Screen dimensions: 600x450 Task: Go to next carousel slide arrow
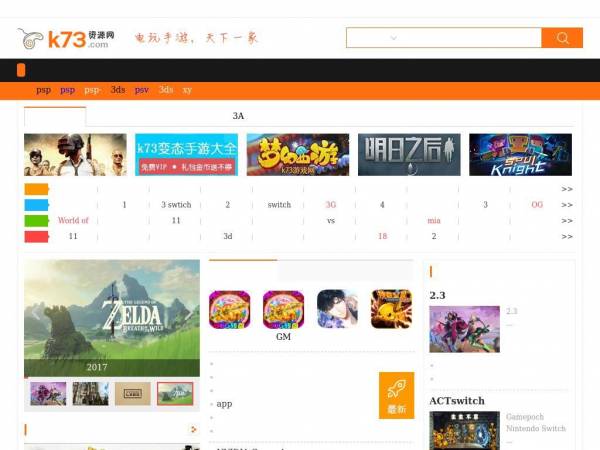coord(189,313)
